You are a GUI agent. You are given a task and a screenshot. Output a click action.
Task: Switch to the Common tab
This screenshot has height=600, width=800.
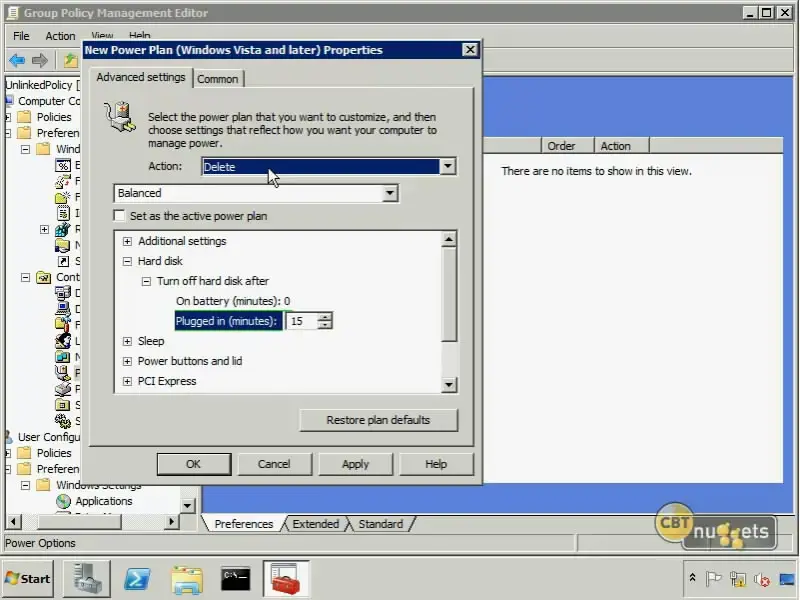coord(218,79)
